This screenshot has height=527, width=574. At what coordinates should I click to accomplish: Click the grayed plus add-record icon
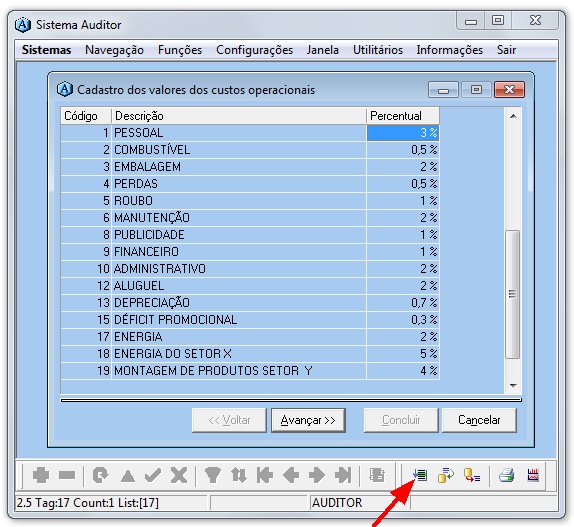(x=41, y=475)
